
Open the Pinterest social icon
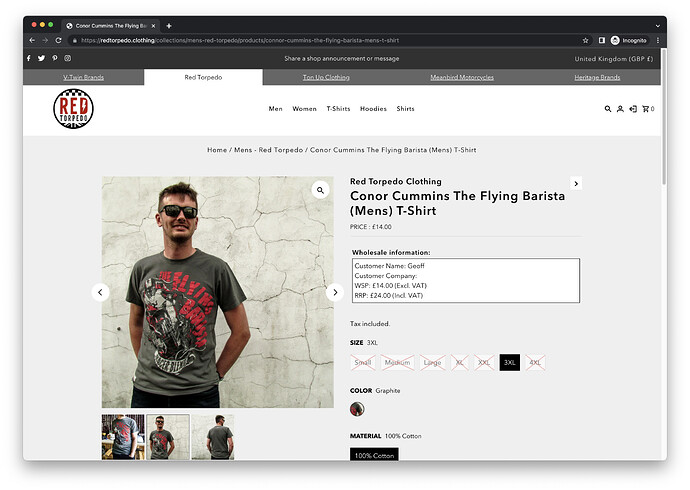[55, 58]
